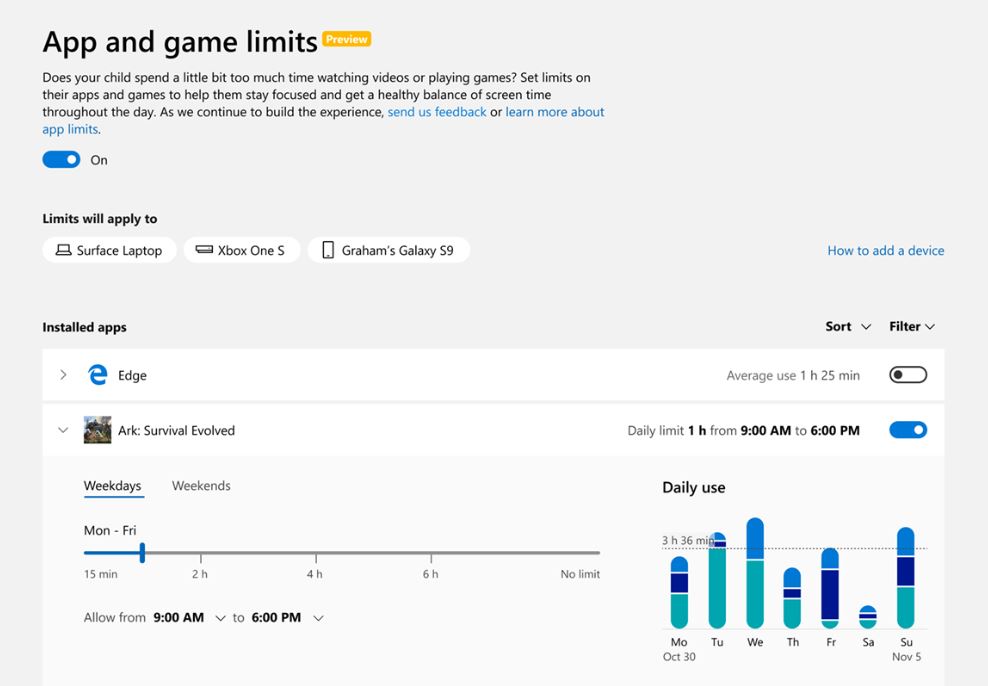This screenshot has height=686, width=988.
Task: Open the 9:00 AM start time dropdown
Action: click(x=220, y=618)
